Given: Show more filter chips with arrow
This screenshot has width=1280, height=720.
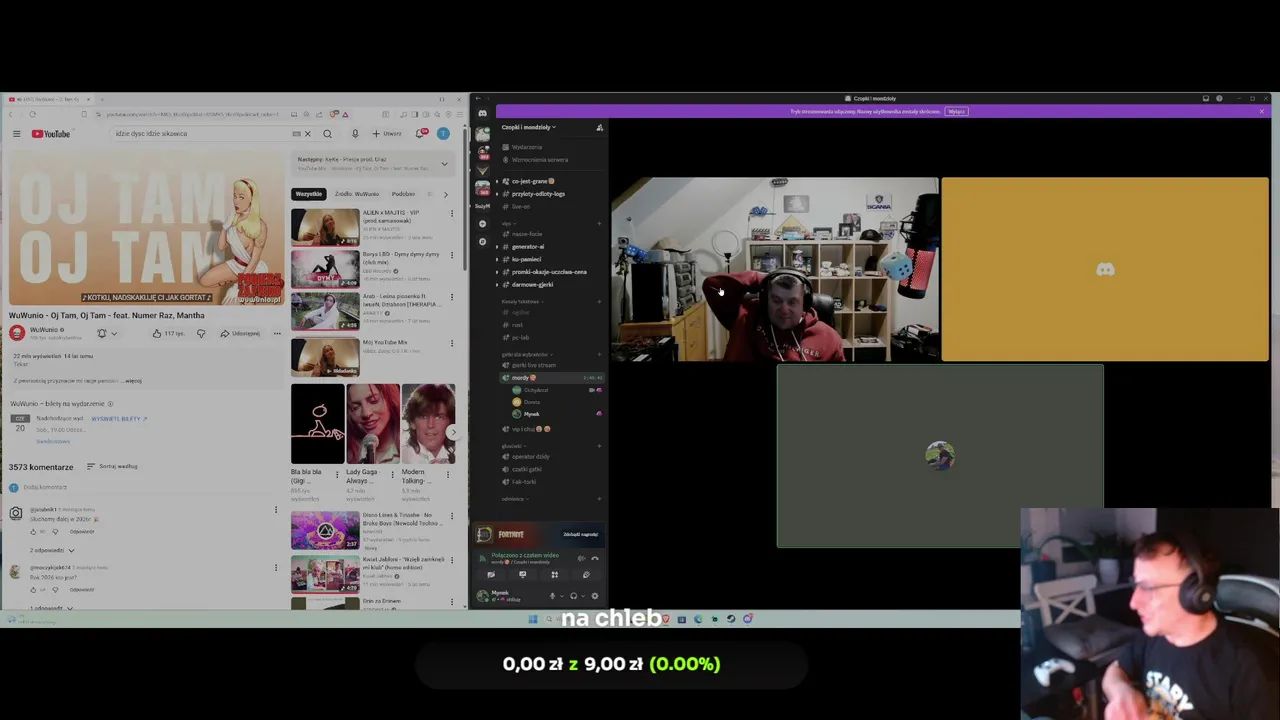Looking at the screenshot, I should point(445,194).
